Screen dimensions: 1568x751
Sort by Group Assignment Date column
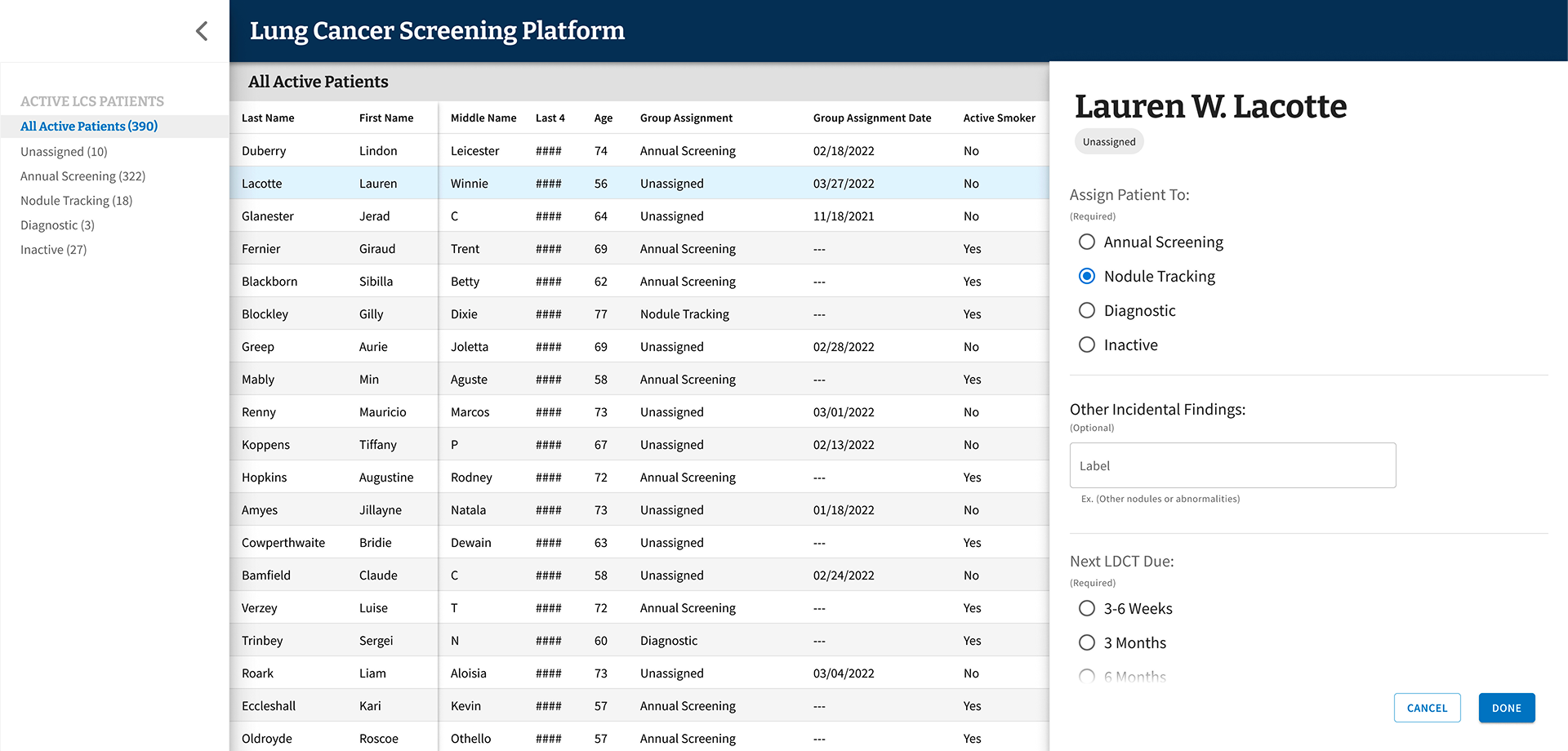(x=872, y=118)
